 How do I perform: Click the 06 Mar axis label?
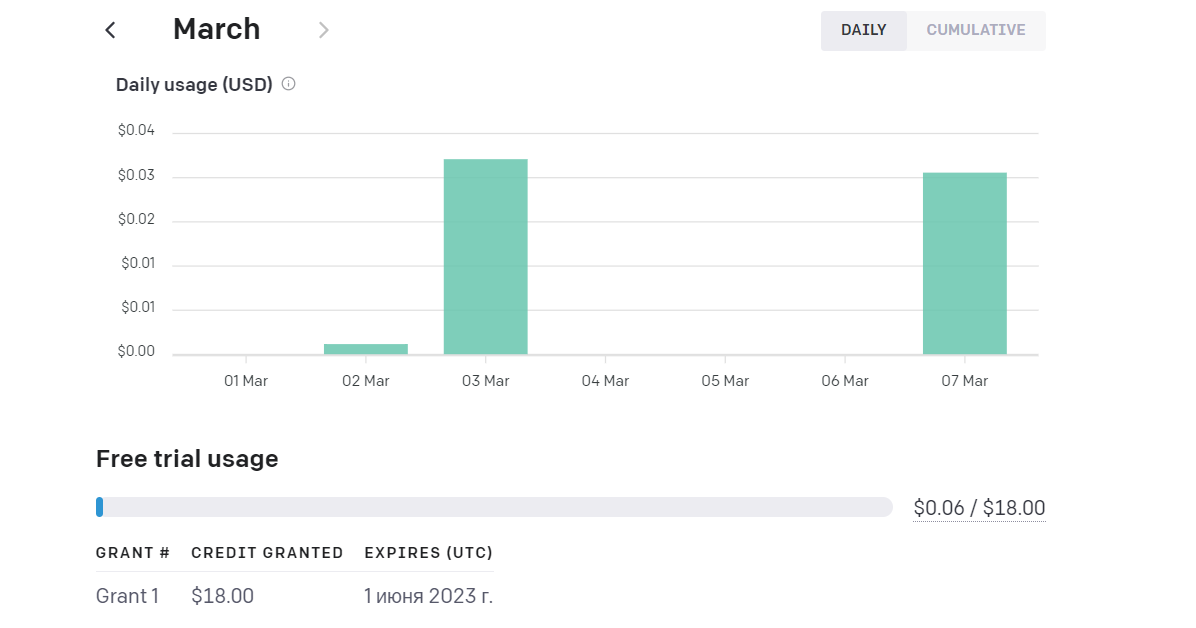pyautogui.click(x=845, y=381)
